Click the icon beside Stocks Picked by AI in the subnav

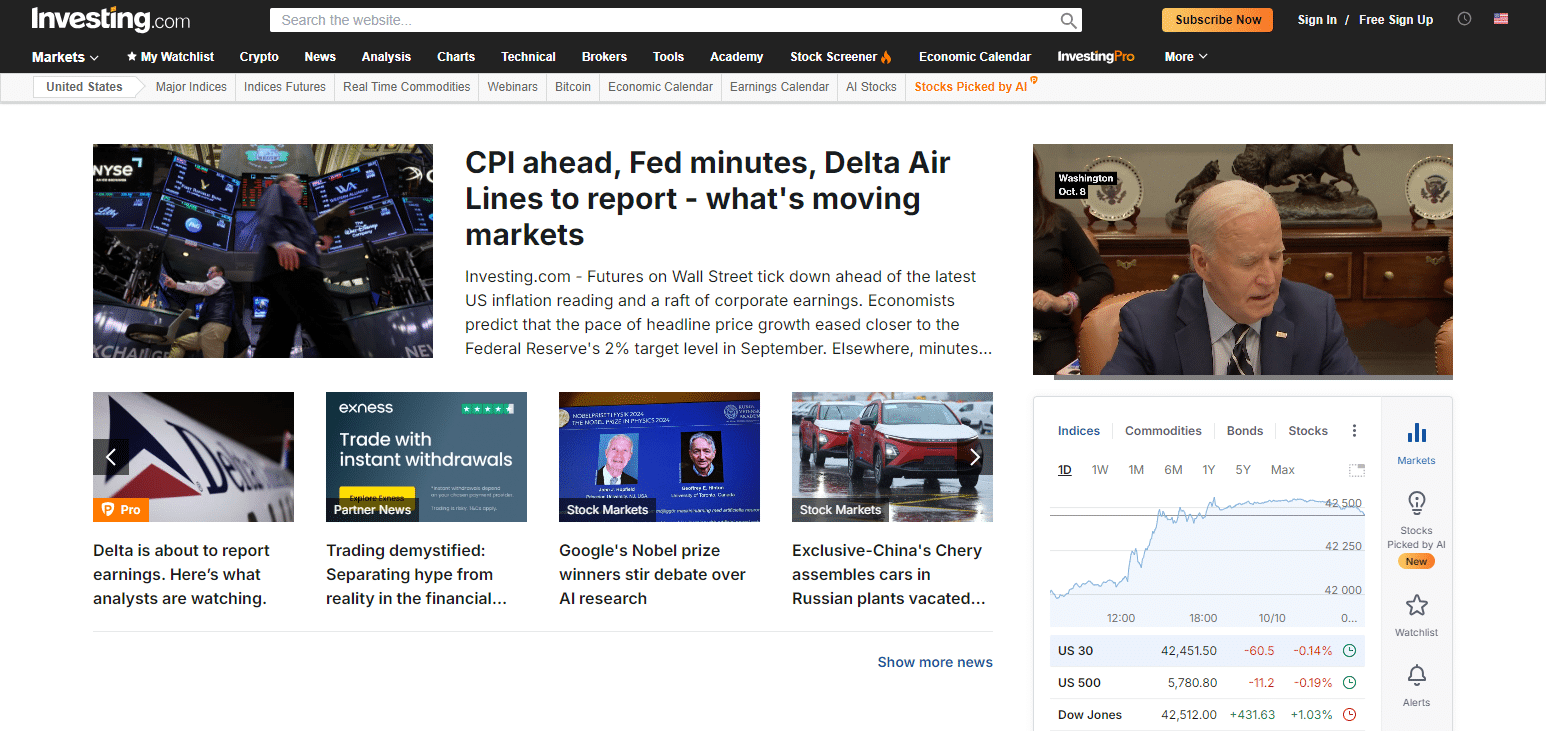click(x=1034, y=81)
